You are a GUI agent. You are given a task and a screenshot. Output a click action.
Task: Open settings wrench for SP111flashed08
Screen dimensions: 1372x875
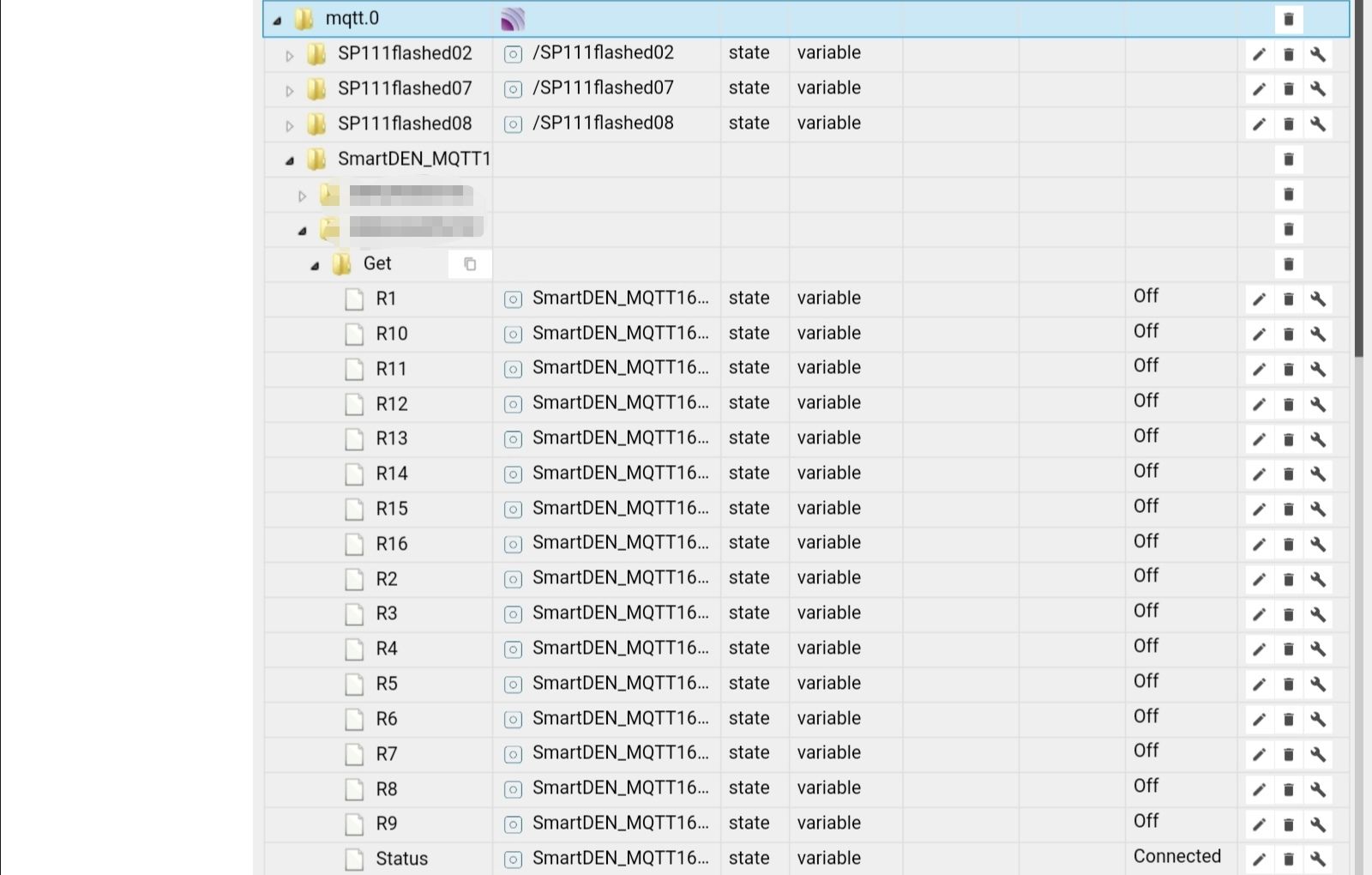[x=1318, y=124]
